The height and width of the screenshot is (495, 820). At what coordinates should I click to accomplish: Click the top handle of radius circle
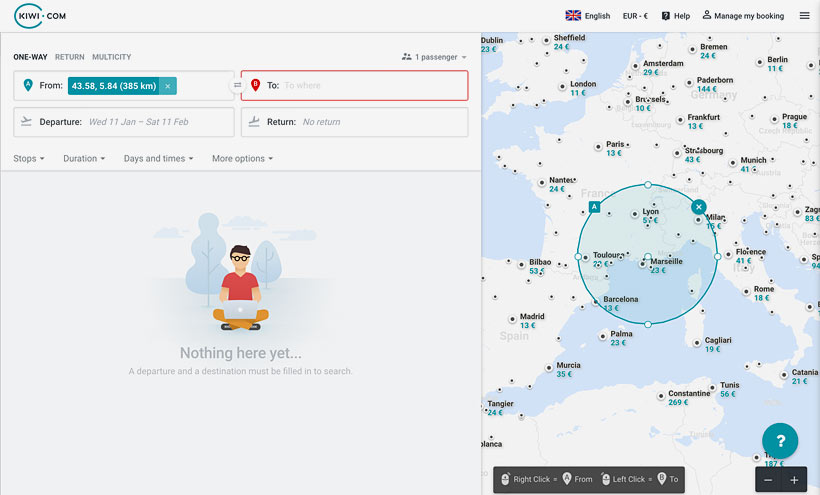(x=648, y=185)
